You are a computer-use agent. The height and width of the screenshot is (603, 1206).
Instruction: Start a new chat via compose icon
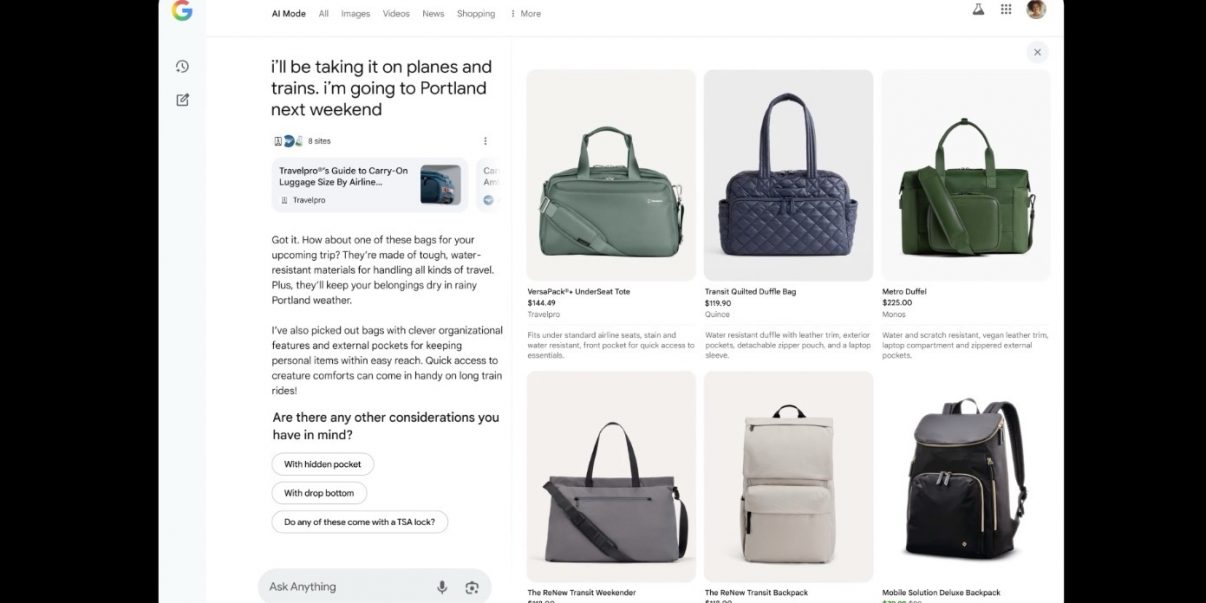[182, 100]
